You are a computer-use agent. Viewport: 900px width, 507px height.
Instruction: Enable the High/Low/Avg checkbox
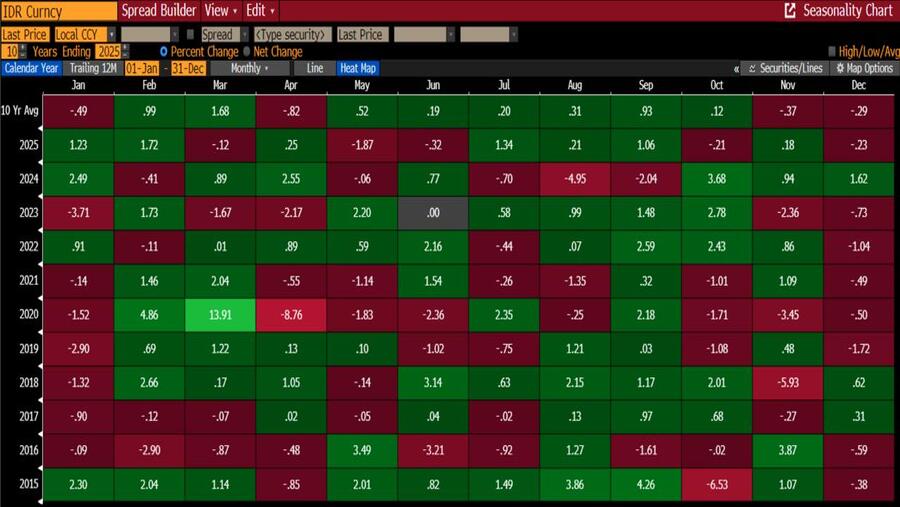pyautogui.click(x=832, y=51)
